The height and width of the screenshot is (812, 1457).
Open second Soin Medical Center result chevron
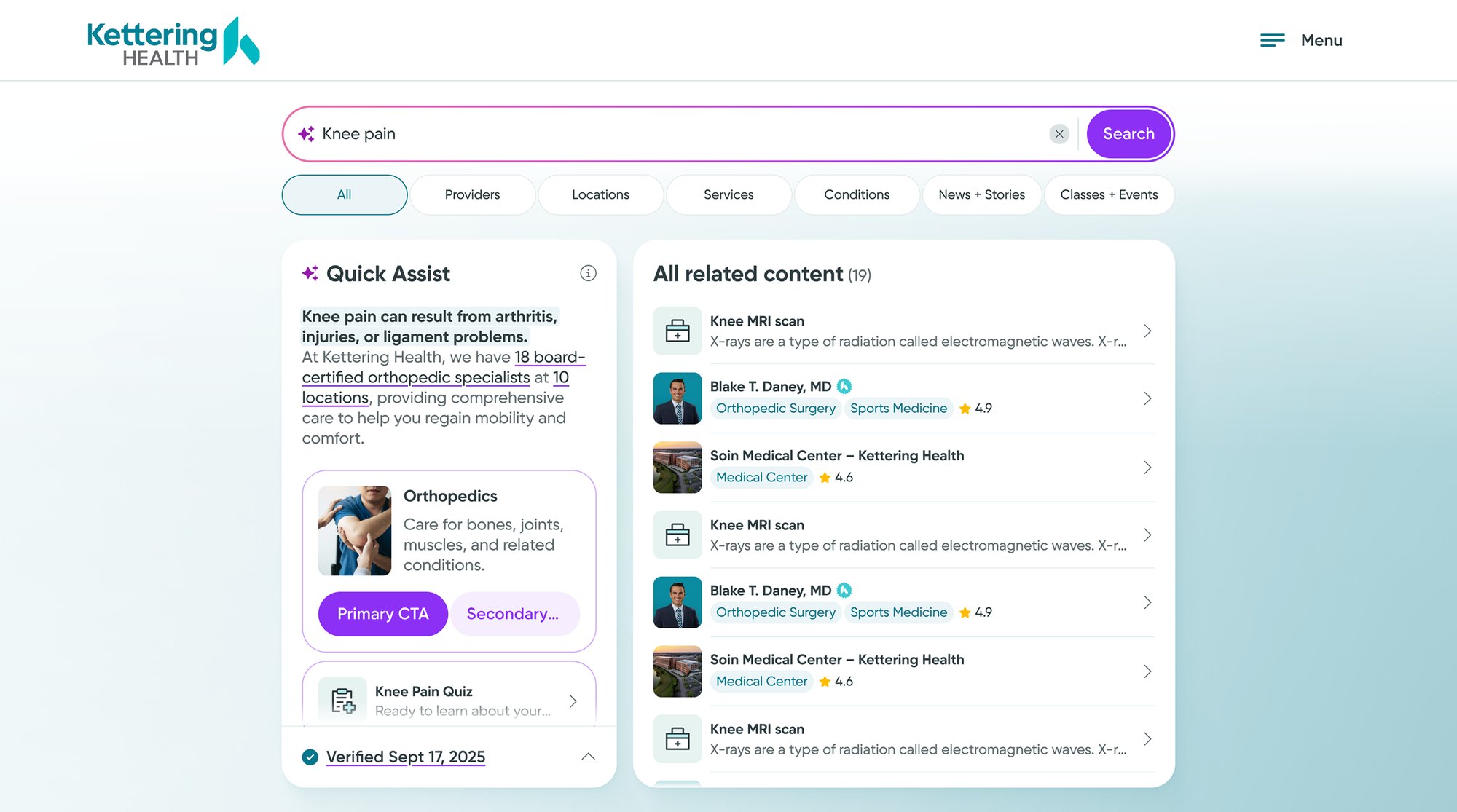pyautogui.click(x=1147, y=671)
